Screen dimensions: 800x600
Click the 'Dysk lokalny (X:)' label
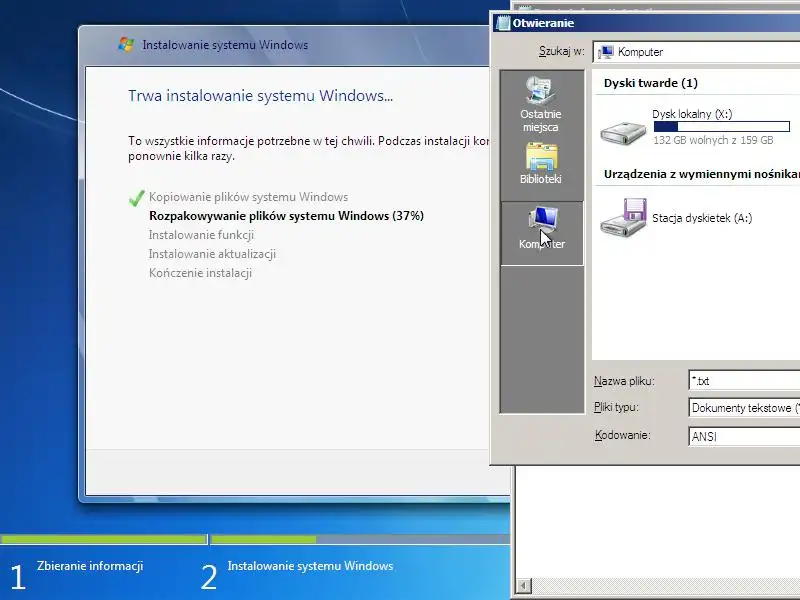[692, 114]
